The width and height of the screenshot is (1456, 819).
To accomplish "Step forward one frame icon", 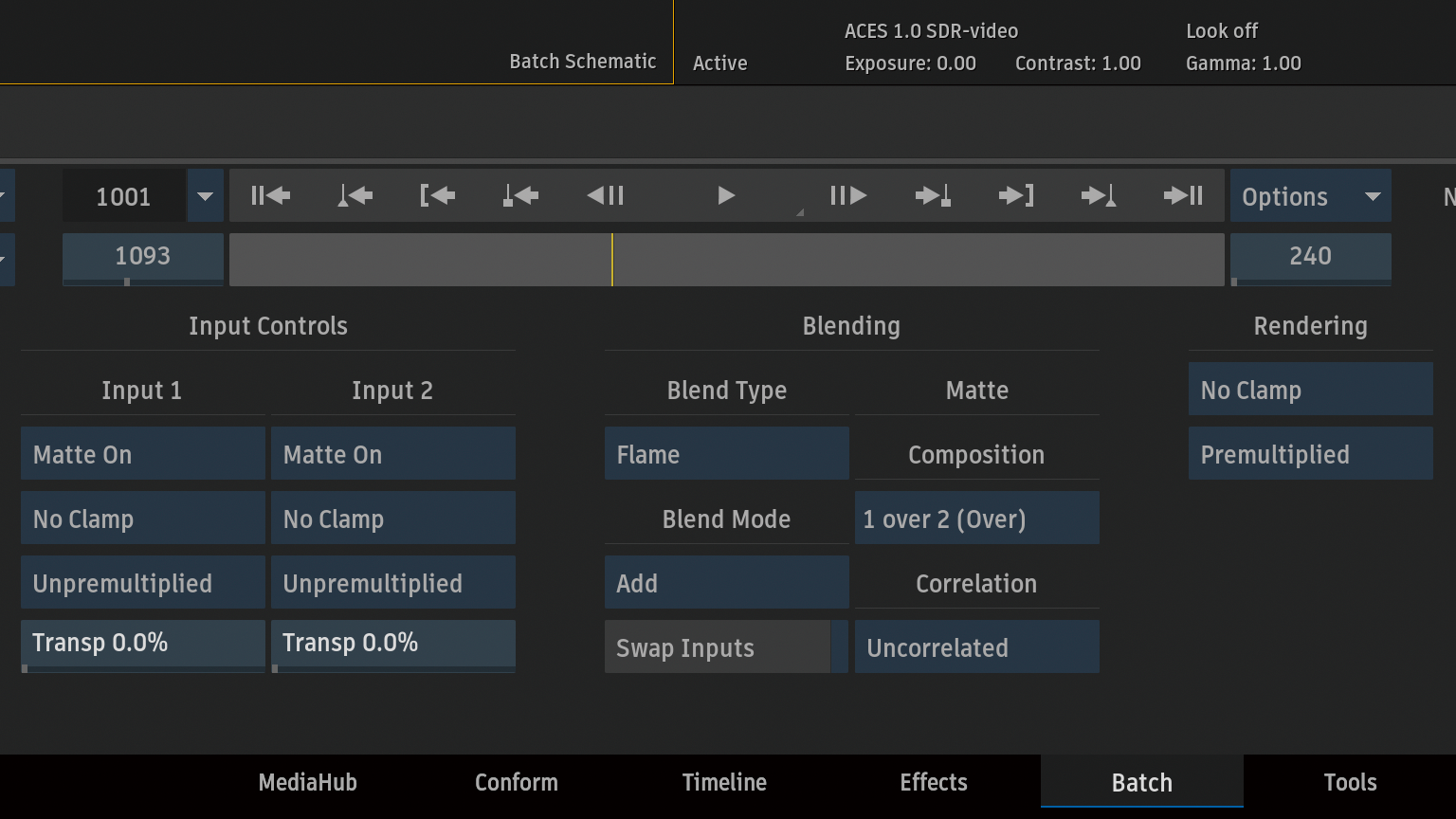I will 847,195.
